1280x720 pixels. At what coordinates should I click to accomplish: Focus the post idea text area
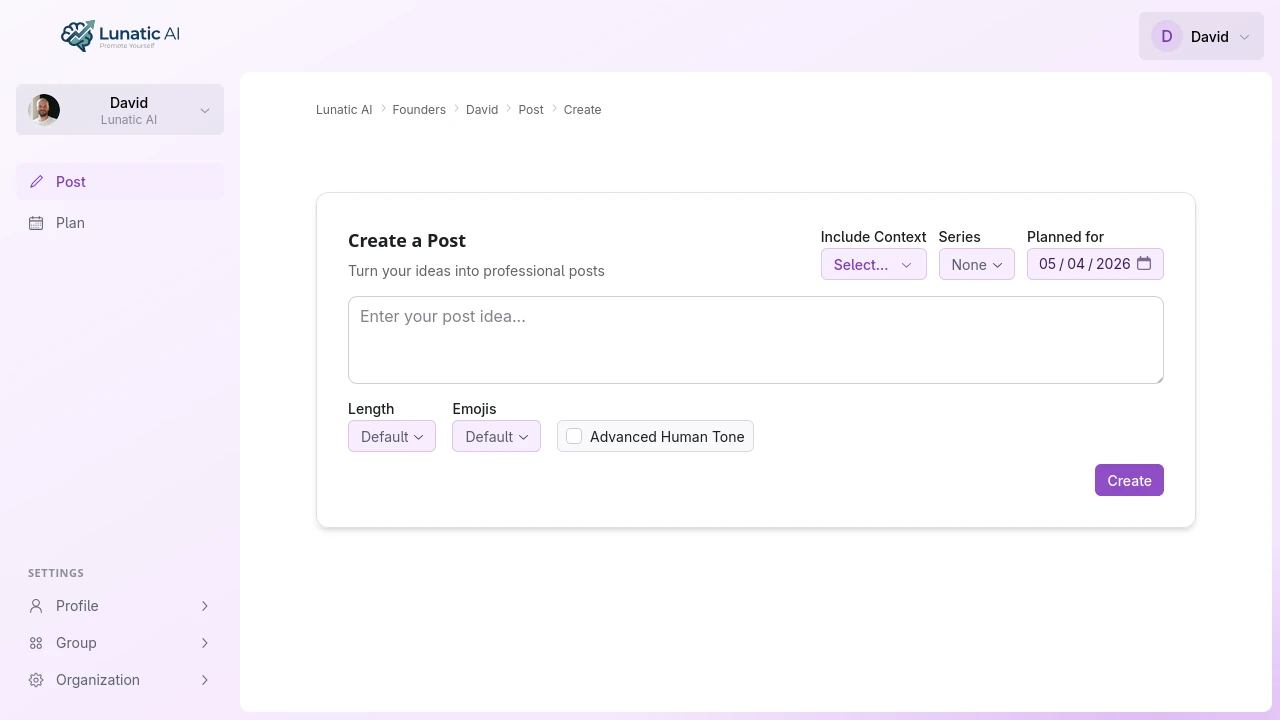pos(756,340)
